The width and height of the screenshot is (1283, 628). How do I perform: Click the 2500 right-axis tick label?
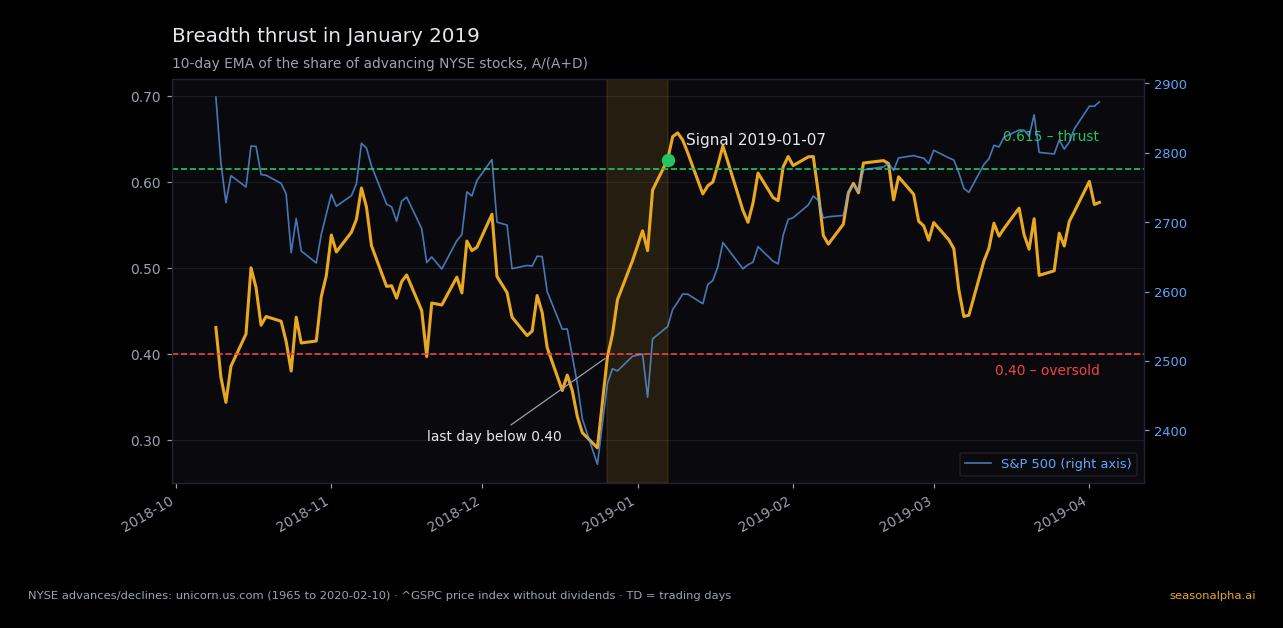(1172, 362)
